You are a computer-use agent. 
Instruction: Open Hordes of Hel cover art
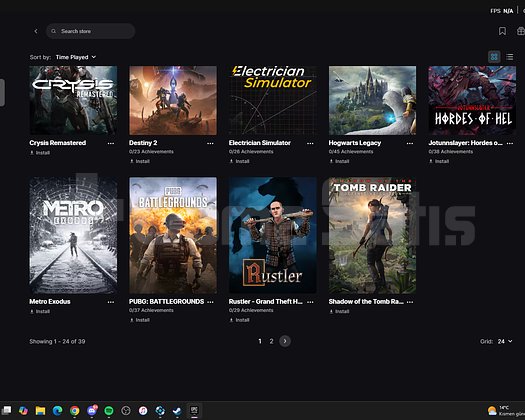pos(472,100)
